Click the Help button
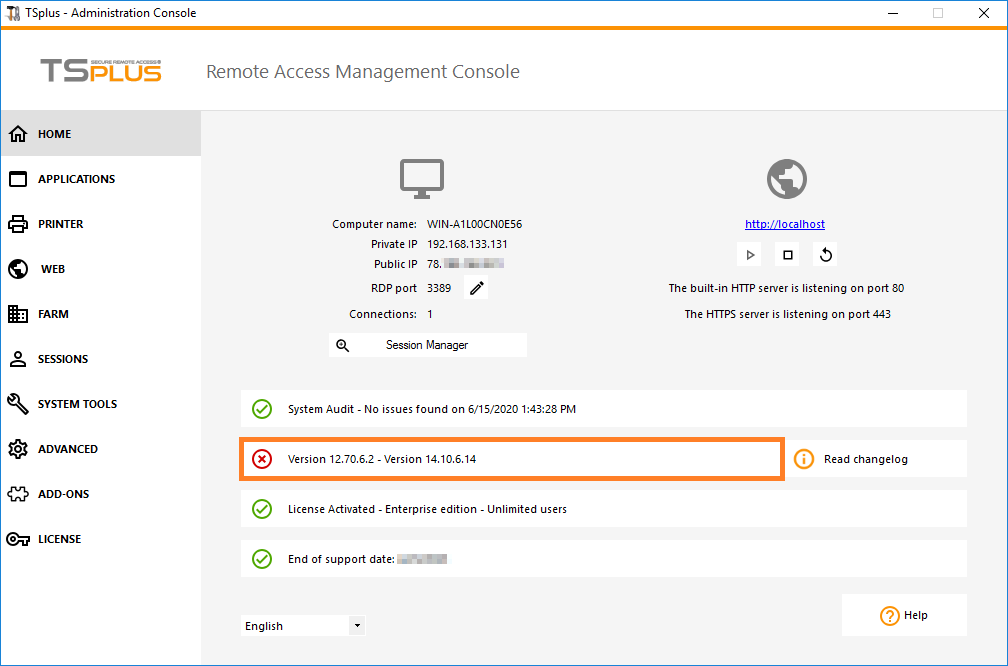The image size is (1008, 666). tap(904, 615)
